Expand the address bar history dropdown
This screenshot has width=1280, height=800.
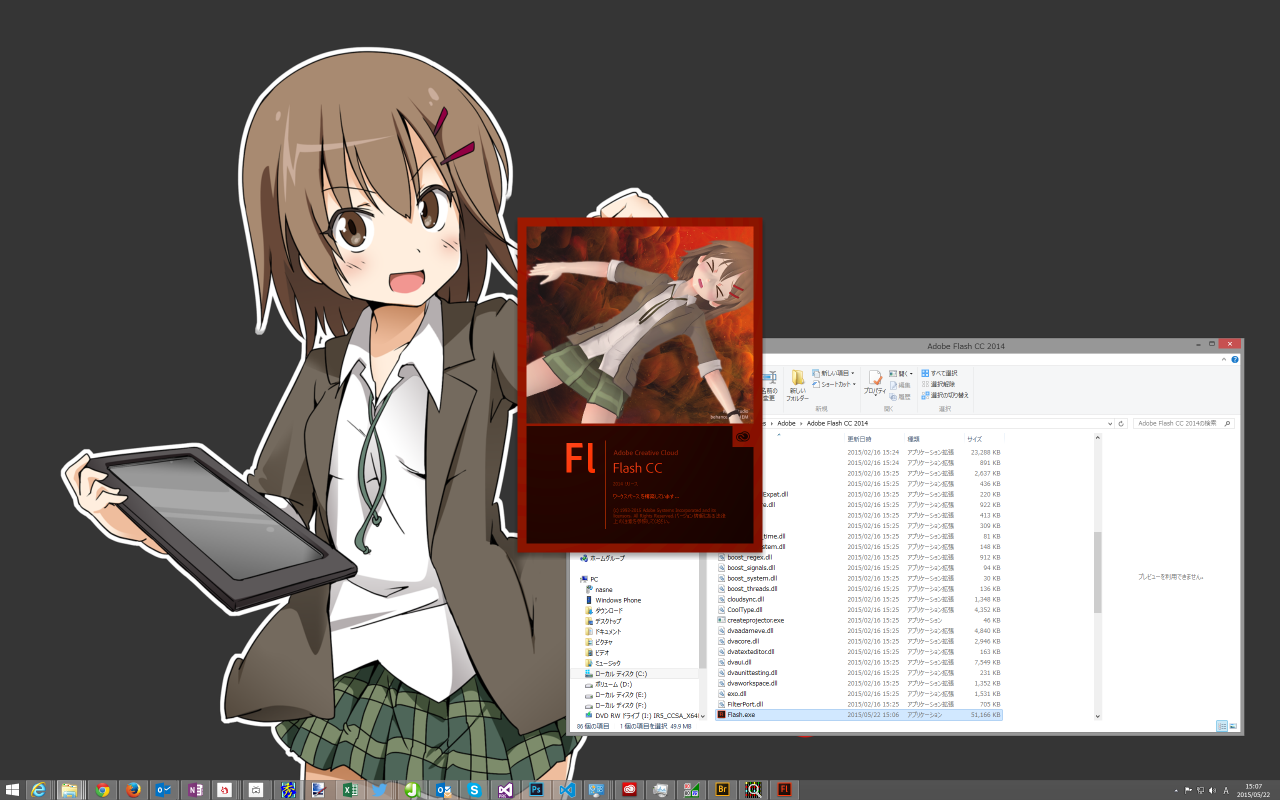[1109, 423]
